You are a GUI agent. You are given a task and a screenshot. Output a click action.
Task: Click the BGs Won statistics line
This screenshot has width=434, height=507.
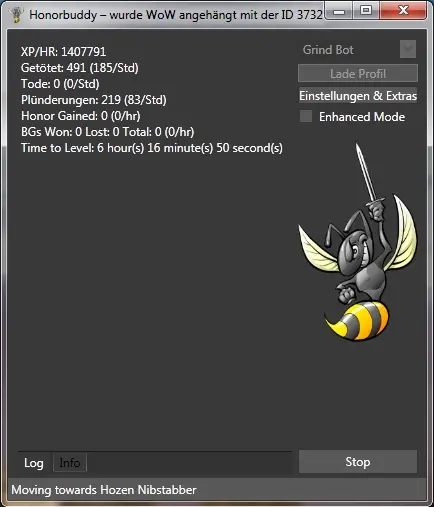click(x=107, y=132)
